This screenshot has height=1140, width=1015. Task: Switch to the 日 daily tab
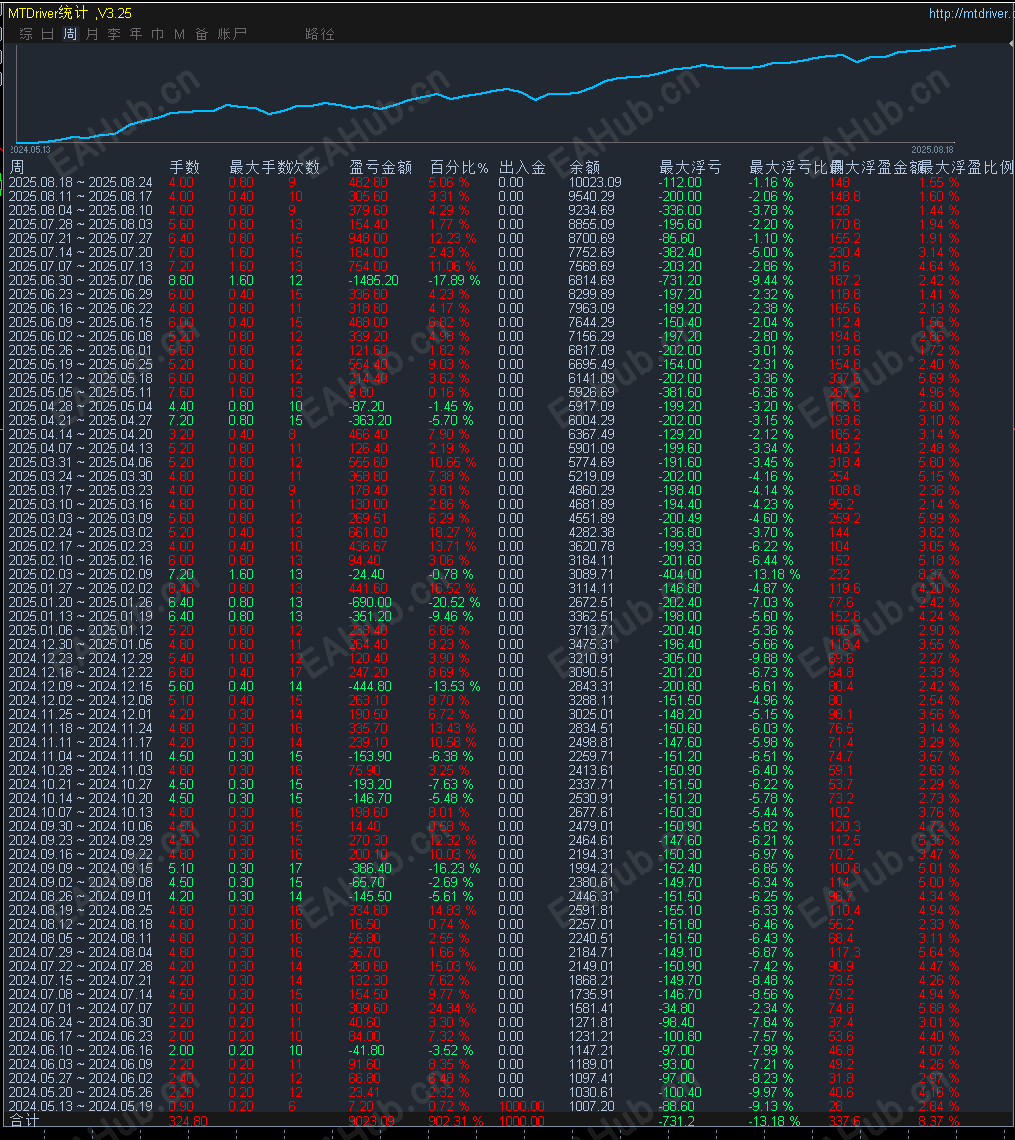(48, 33)
